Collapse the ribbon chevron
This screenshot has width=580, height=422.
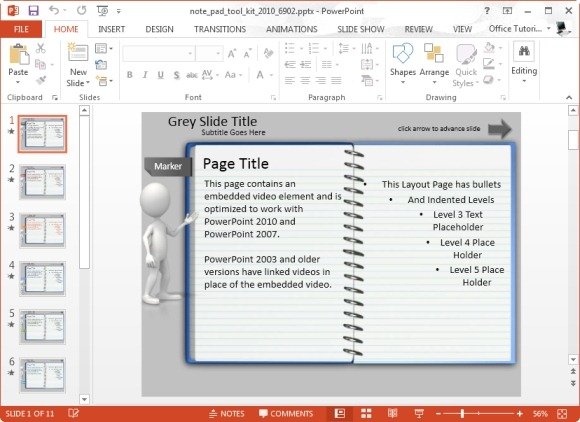tap(569, 98)
